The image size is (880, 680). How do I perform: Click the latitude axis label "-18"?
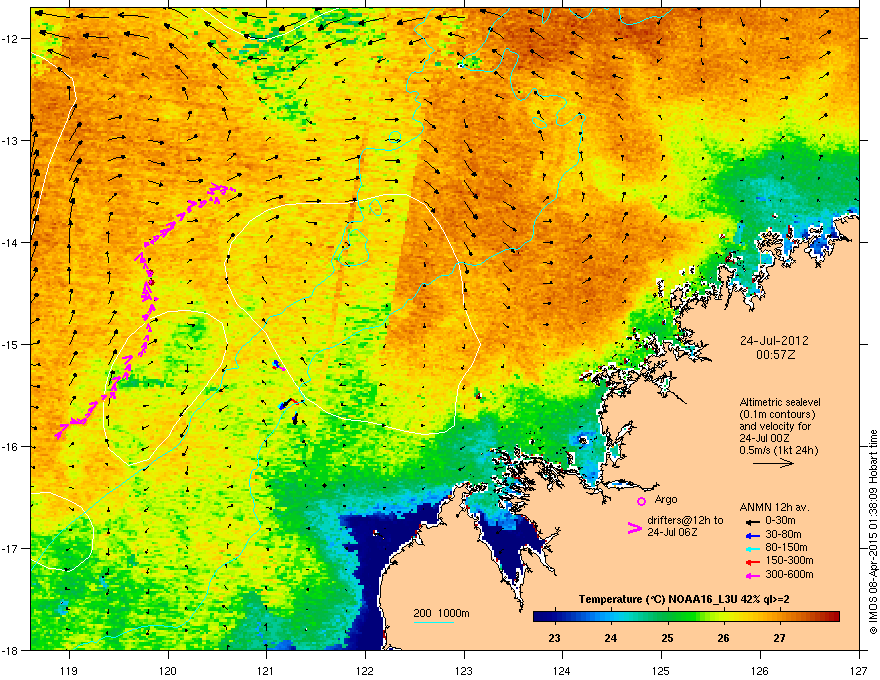point(11,650)
